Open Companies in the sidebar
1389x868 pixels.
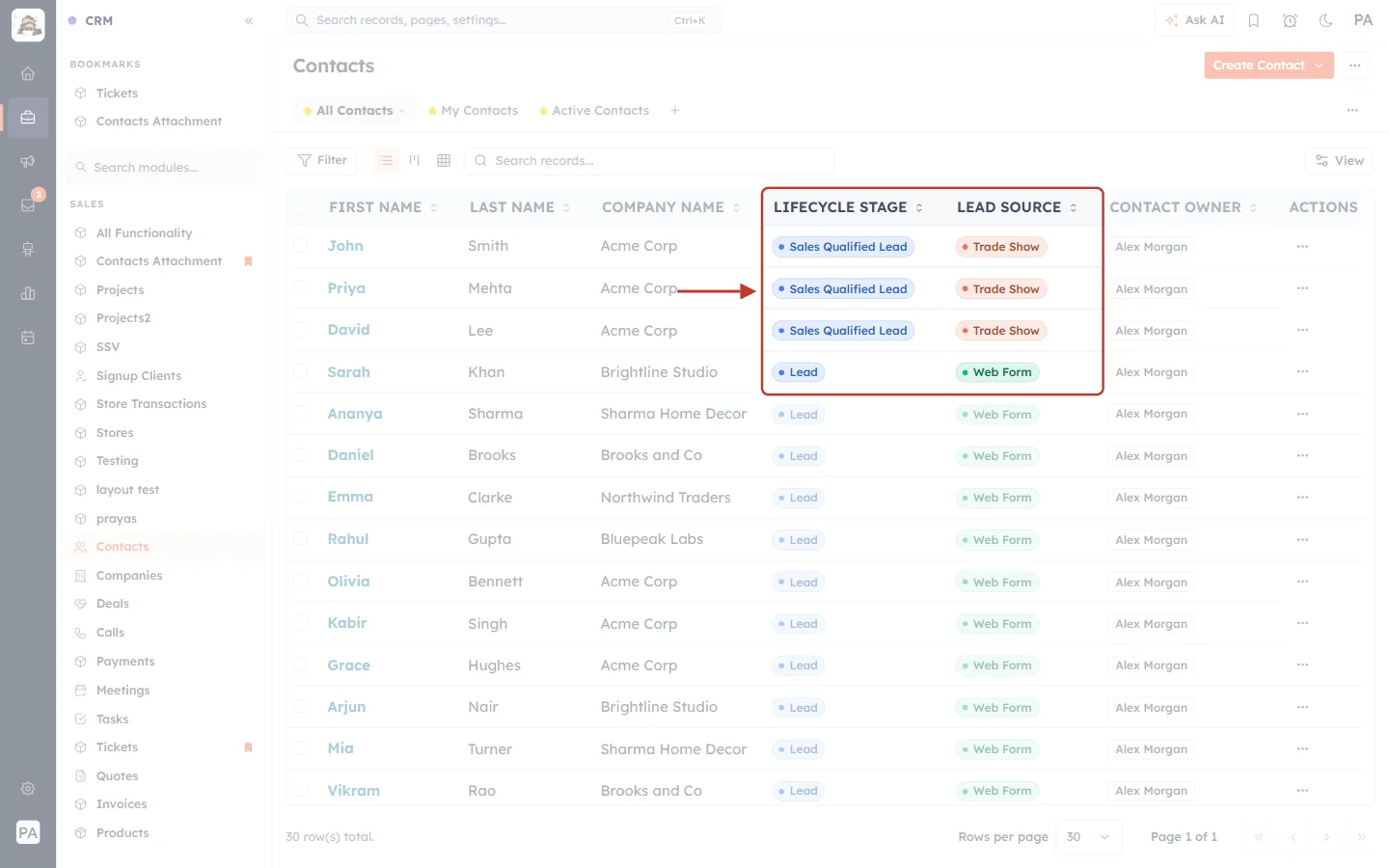129,576
